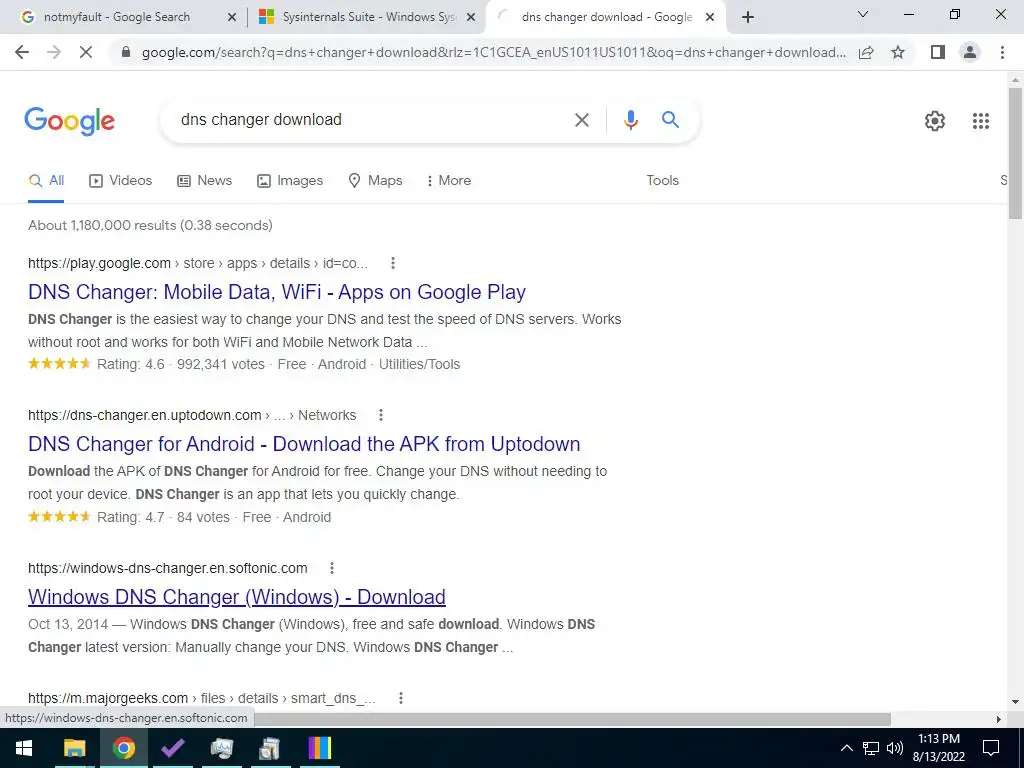The image size is (1024, 768).
Task: Select the All search filter
Action: (x=46, y=181)
